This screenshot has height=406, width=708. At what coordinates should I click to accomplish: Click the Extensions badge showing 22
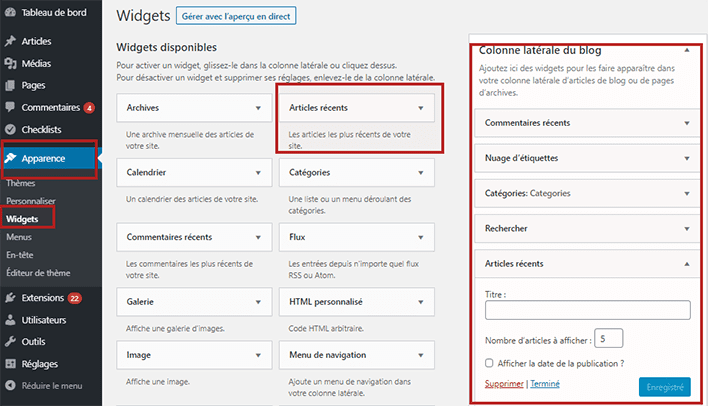tap(75, 298)
